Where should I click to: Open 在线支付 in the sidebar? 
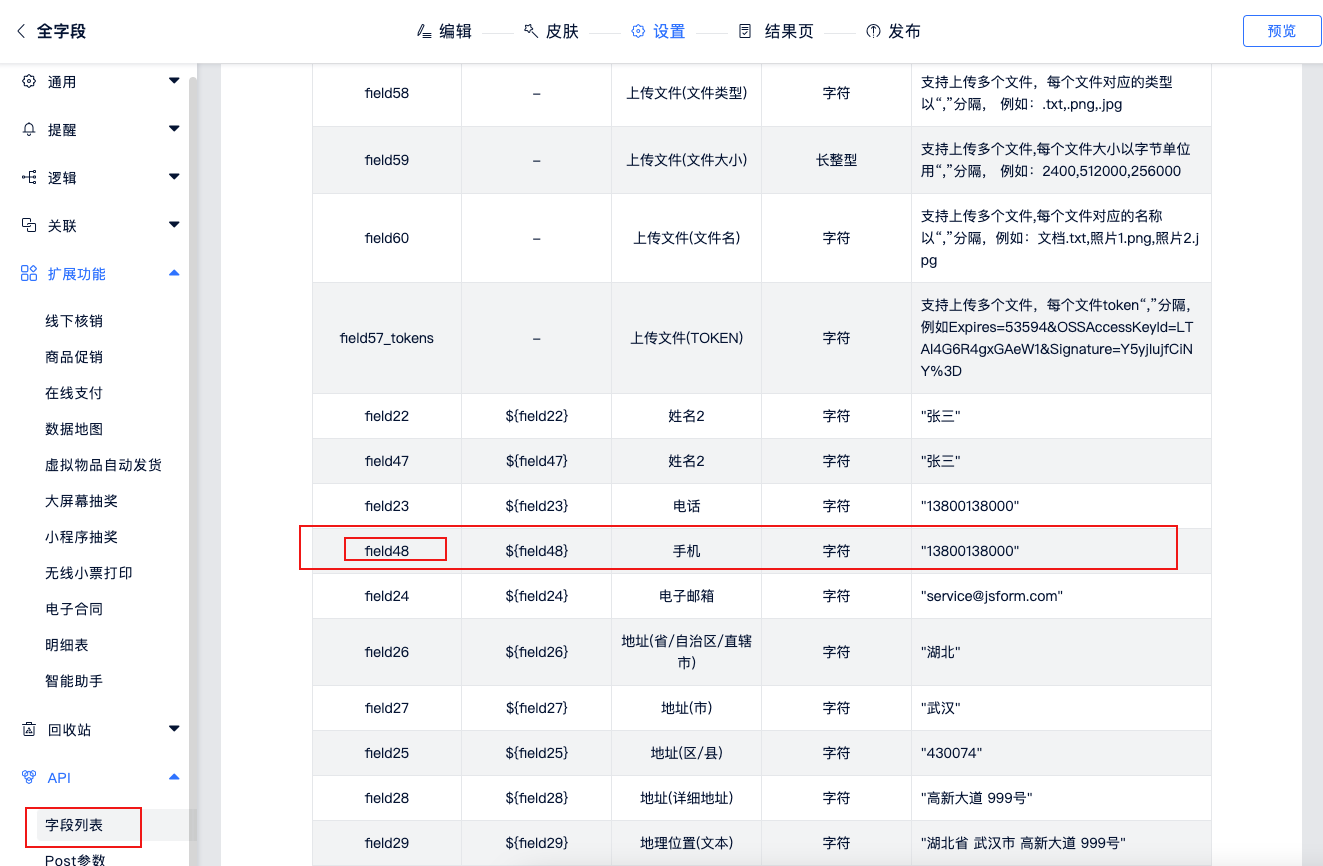[74, 393]
